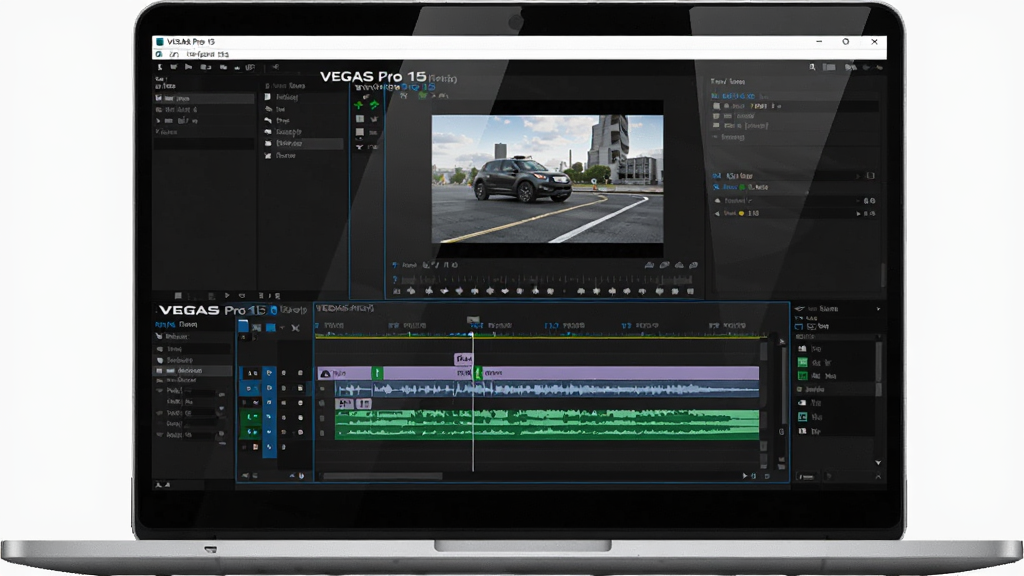This screenshot has width=1024, height=576.
Task: Click the triangle icon on the purple video clip
Action: 325,374
